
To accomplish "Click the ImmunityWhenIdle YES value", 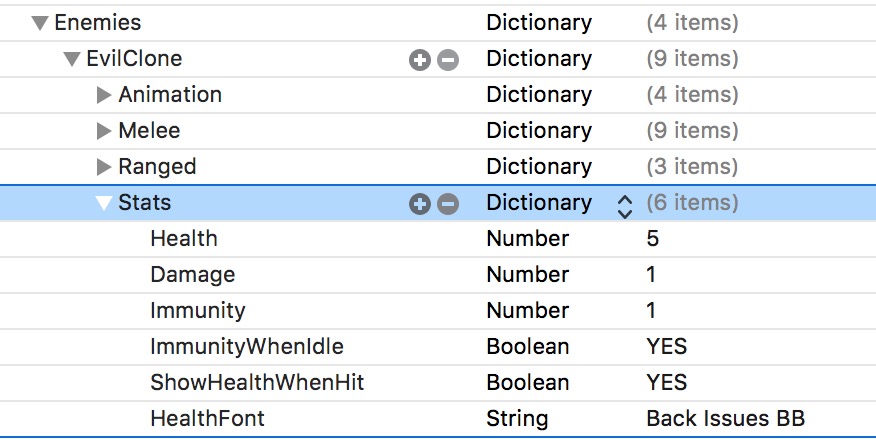I will coord(667,347).
